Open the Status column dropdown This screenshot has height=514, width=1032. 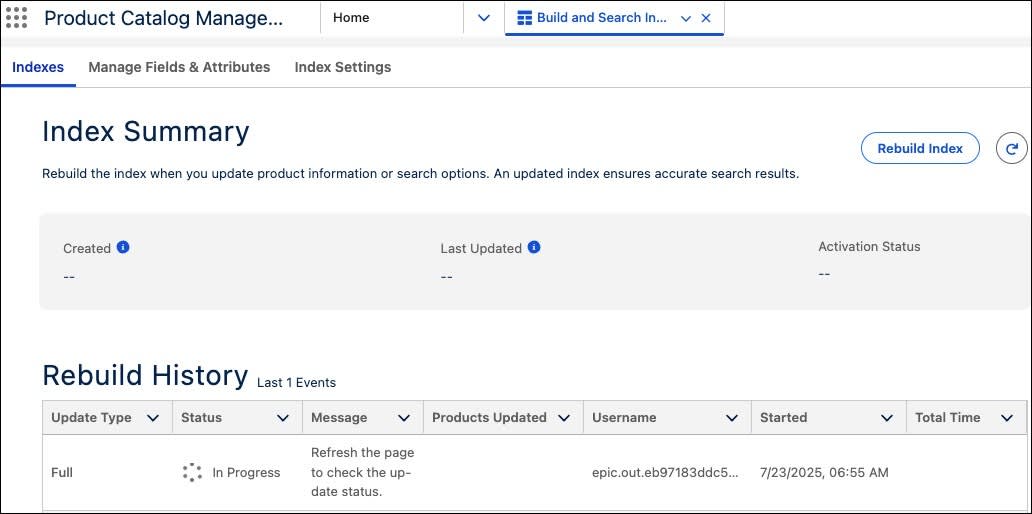pos(283,418)
